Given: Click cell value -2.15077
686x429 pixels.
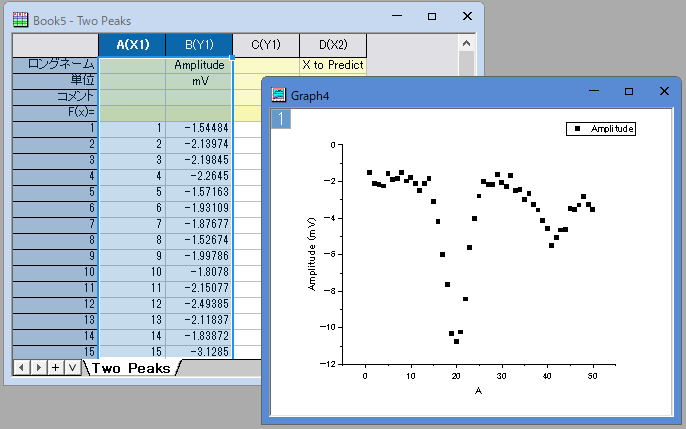Looking at the screenshot, I should (199, 289).
